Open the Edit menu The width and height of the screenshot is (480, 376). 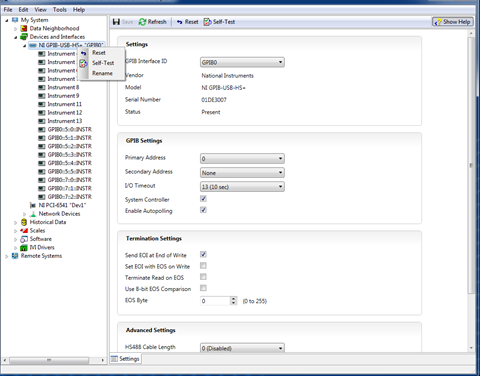[x=23, y=10]
